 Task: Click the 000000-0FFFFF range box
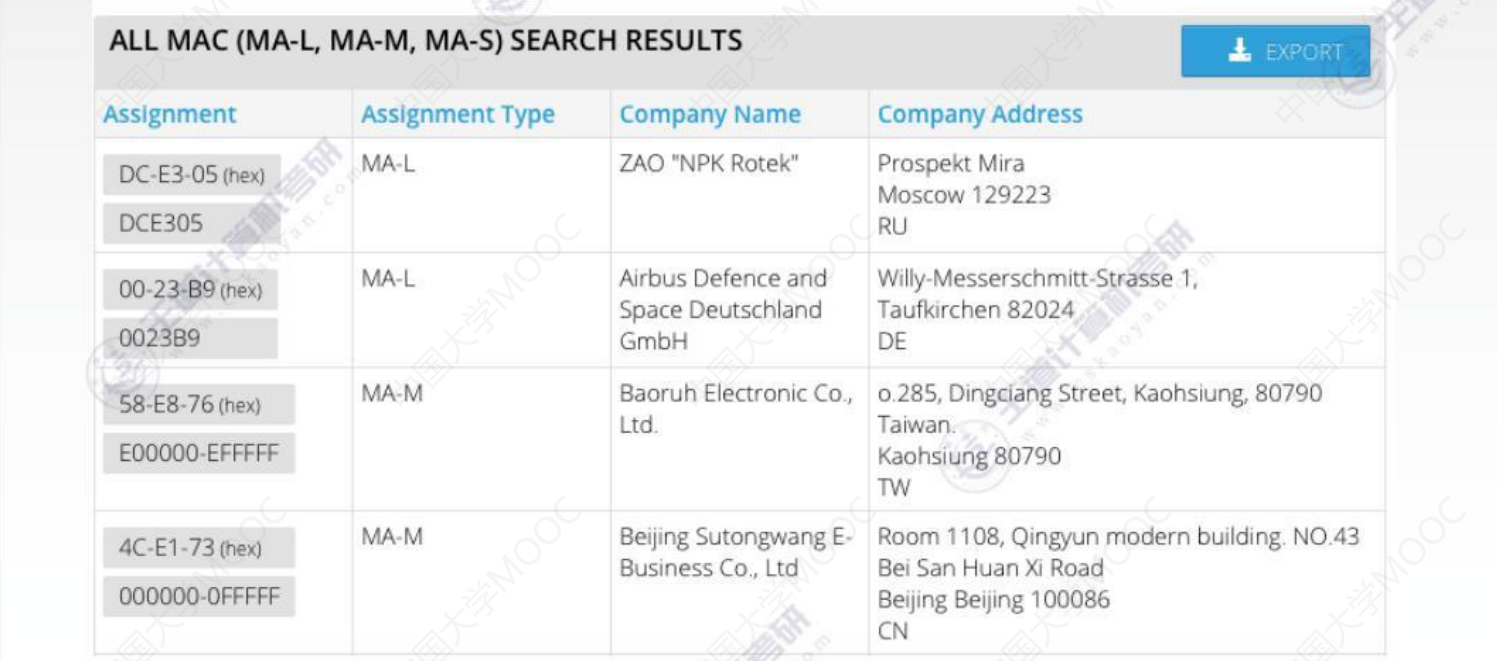(198, 597)
